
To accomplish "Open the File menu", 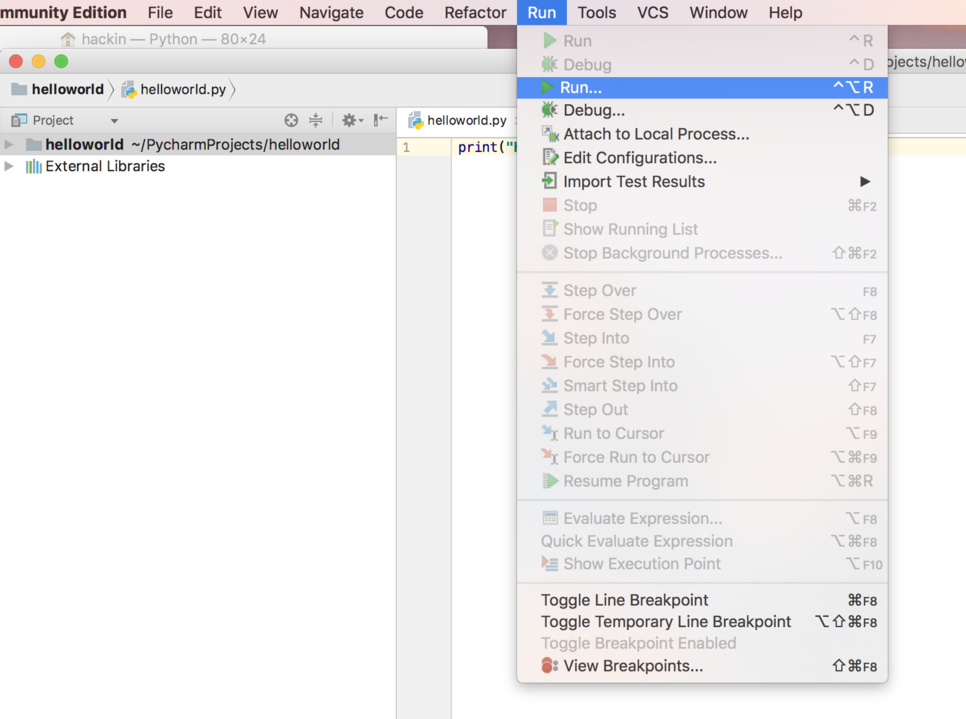I will click(160, 12).
